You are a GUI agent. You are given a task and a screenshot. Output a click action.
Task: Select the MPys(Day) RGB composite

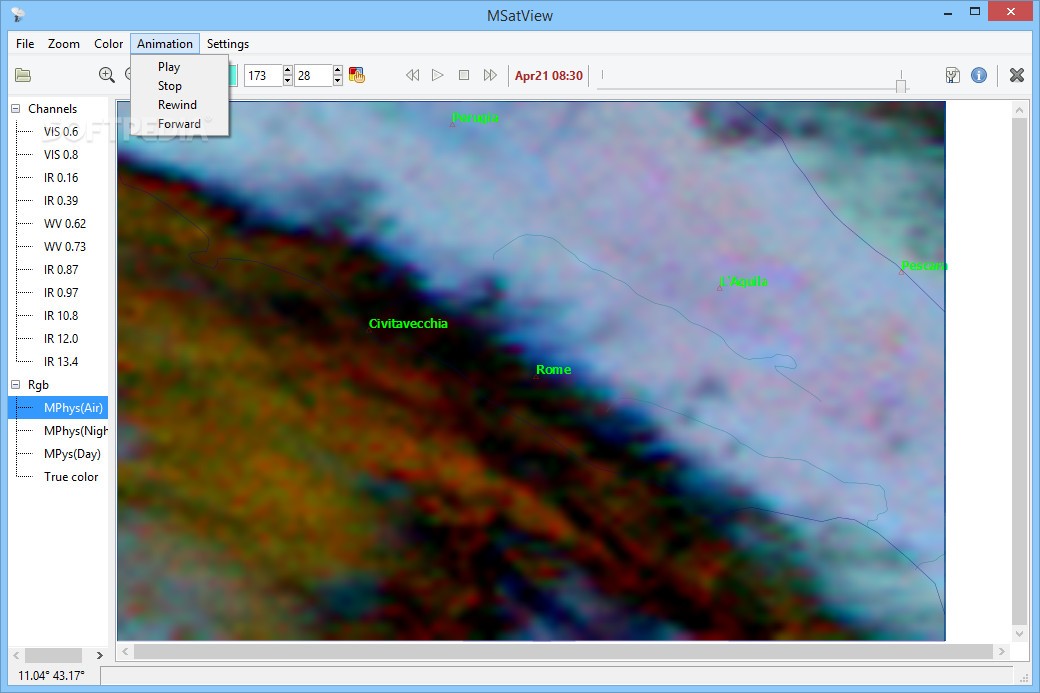click(x=72, y=454)
